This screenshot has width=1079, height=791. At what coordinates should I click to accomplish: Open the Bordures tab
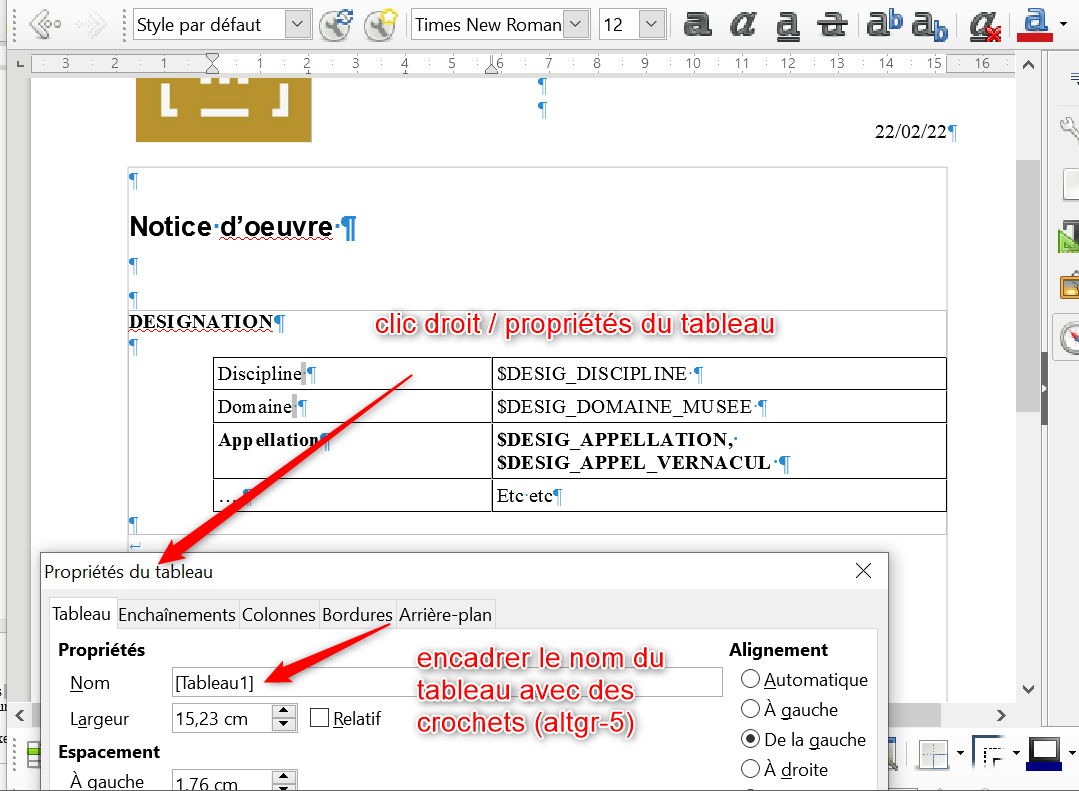(x=357, y=615)
